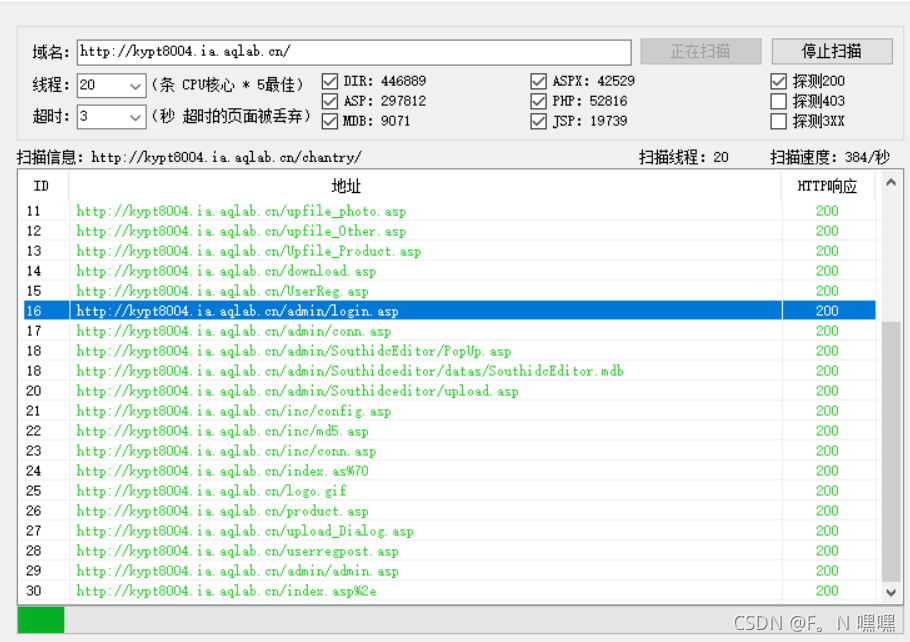Select row upfile_photo.asp
910x642 pixels.
point(449,211)
